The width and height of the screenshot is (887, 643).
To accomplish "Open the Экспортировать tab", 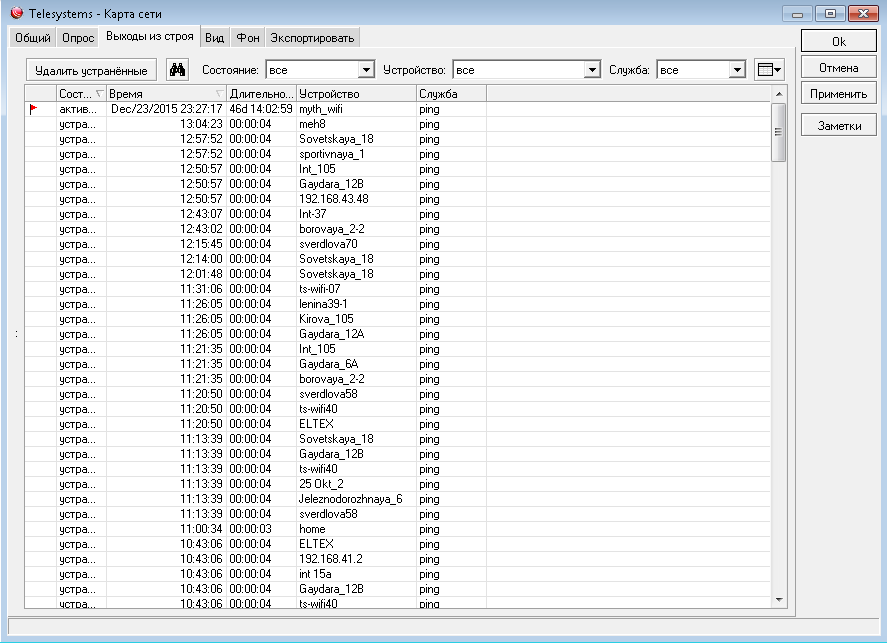I will click(312, 38).
